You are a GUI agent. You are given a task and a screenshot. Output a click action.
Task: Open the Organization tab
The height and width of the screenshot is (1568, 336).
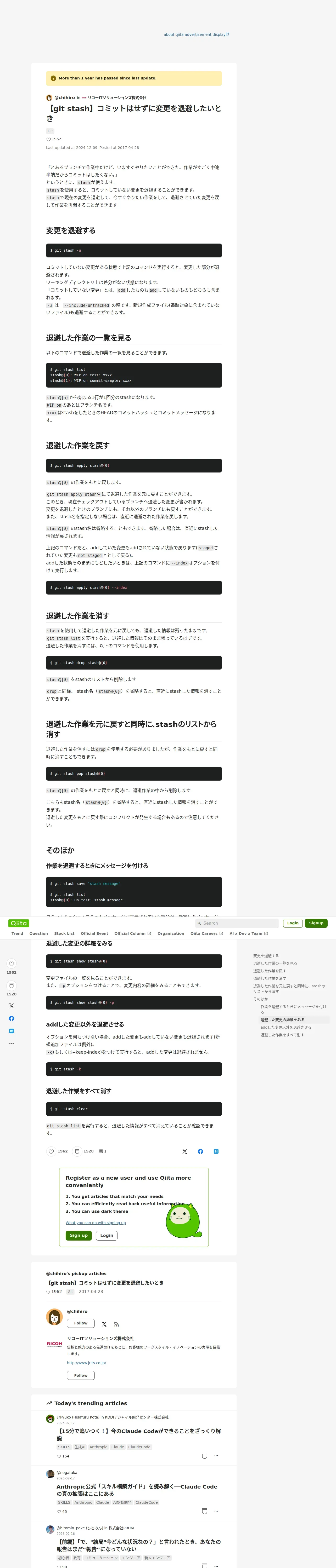(x=171, y=933)
